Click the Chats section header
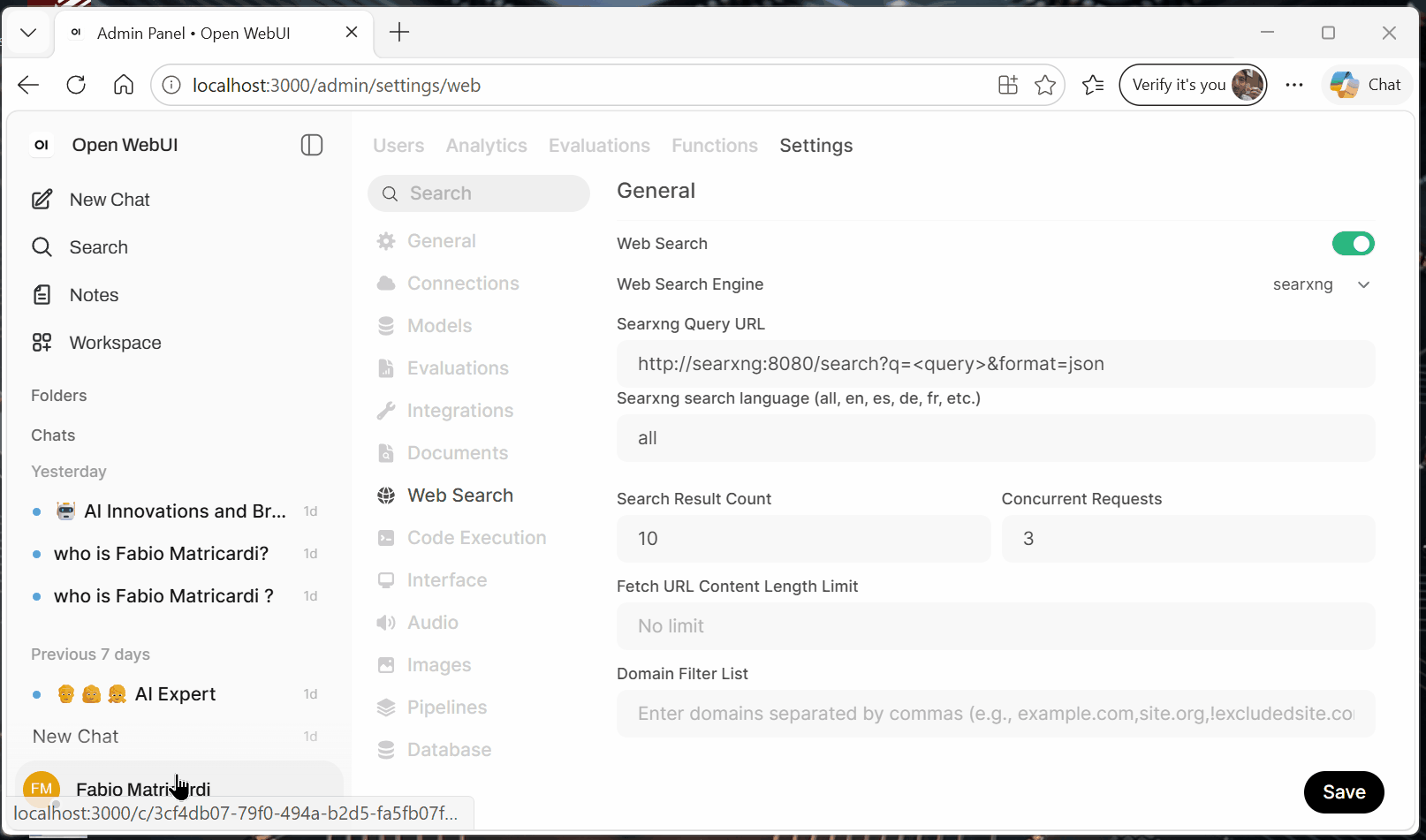The height and width of the screenshot is (840, 1426). pyautogui.click(x=53, y=435)
